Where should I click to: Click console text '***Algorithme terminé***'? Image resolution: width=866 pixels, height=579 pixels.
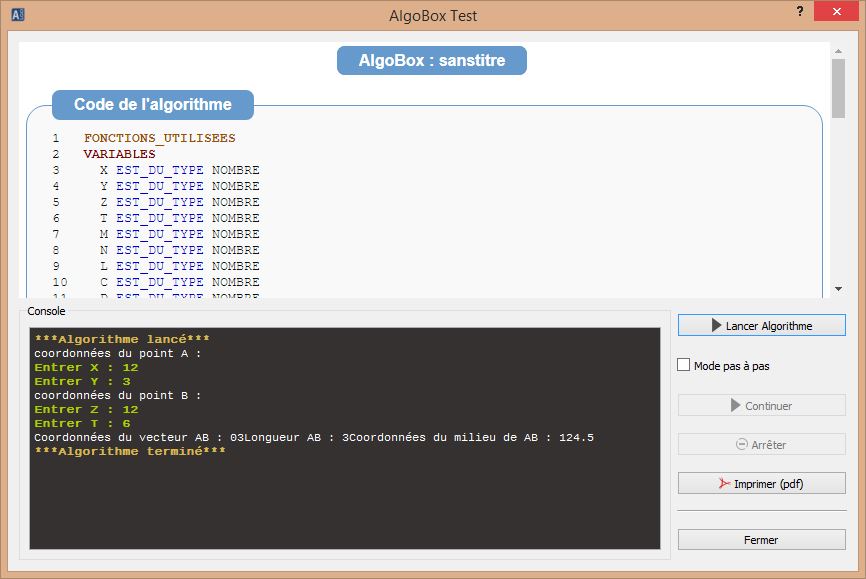coord(130,451)
